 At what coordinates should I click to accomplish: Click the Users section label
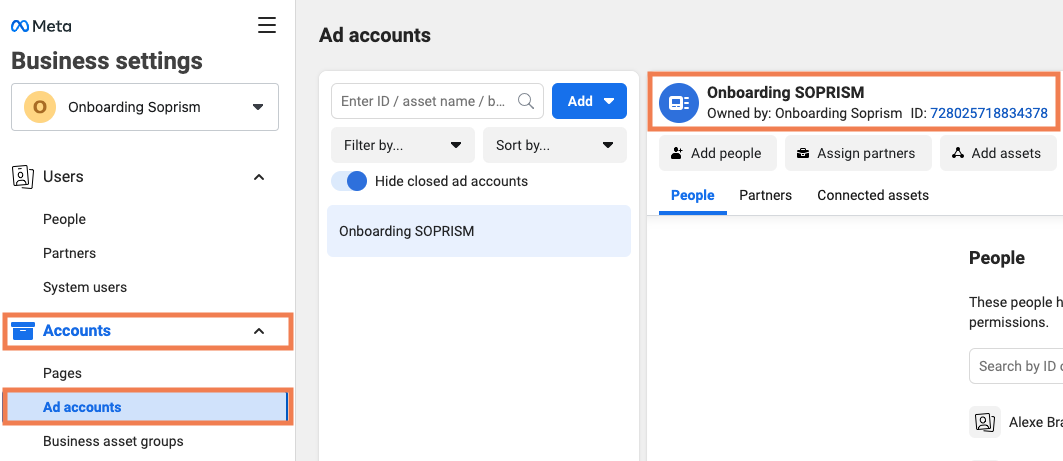pyautogui.click(x=63, y=177)
